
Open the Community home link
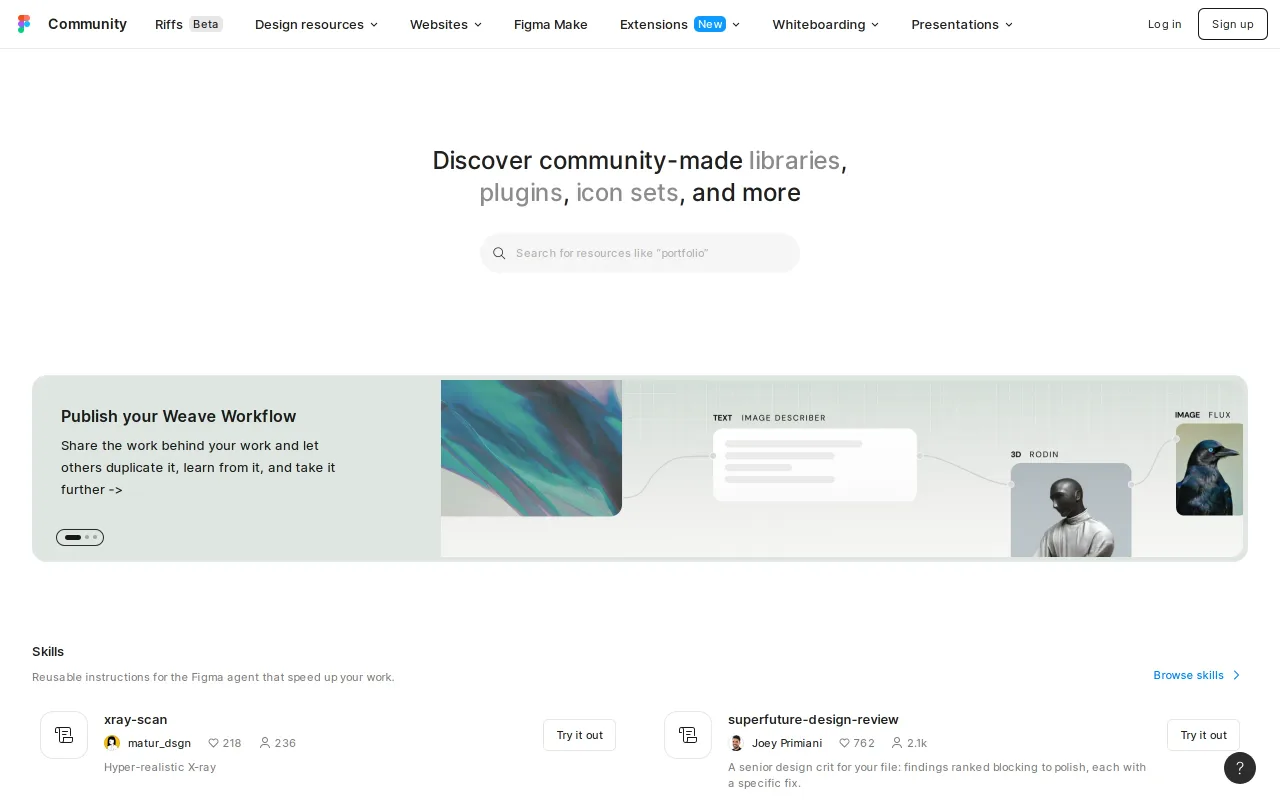pyautogui.click(x=87, y=24)
